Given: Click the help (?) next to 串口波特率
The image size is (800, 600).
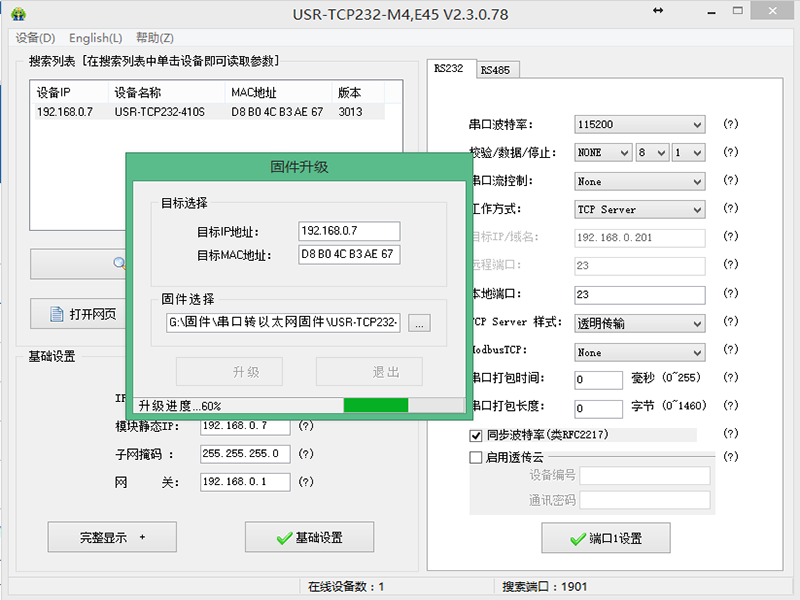Looking at the screenshot, I should coord(730,125).
